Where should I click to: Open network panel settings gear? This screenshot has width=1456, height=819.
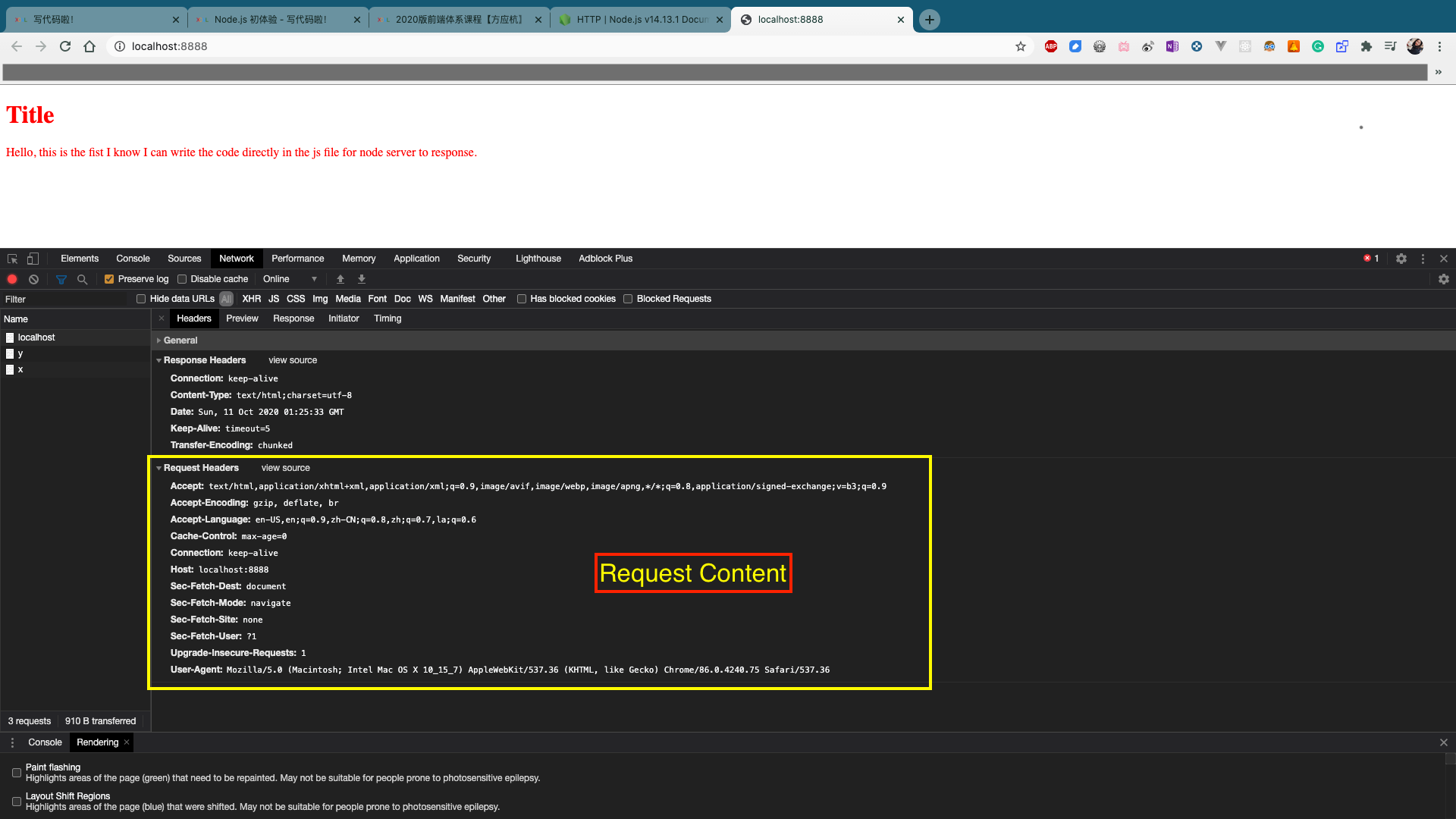[x=1444, y=279]
